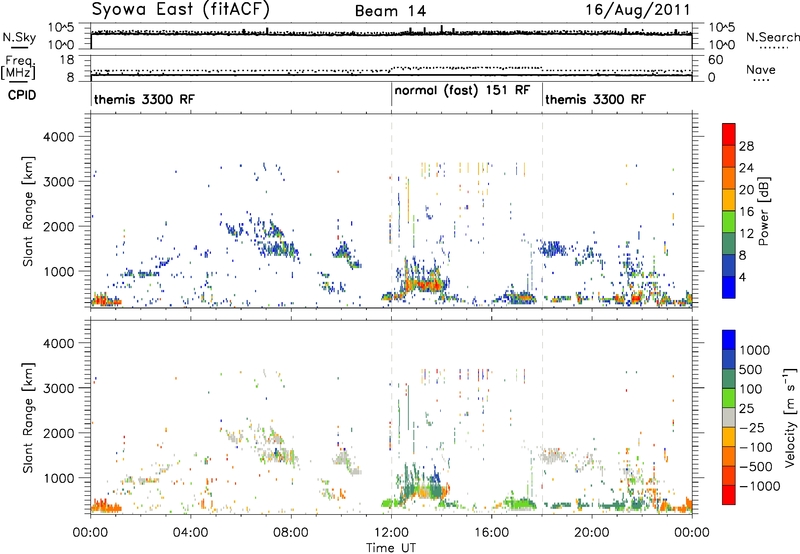The width and height of the screenshot is (800, 554).
Task: Select the "4" value on the Power colorbar
Action: [x=742, y=278]
